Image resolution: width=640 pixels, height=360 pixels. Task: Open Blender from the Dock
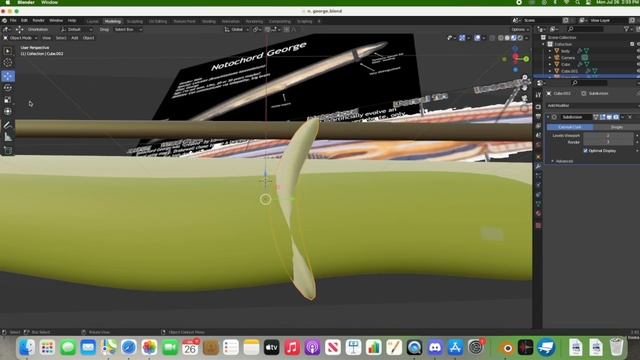click(x=507, y=348)
